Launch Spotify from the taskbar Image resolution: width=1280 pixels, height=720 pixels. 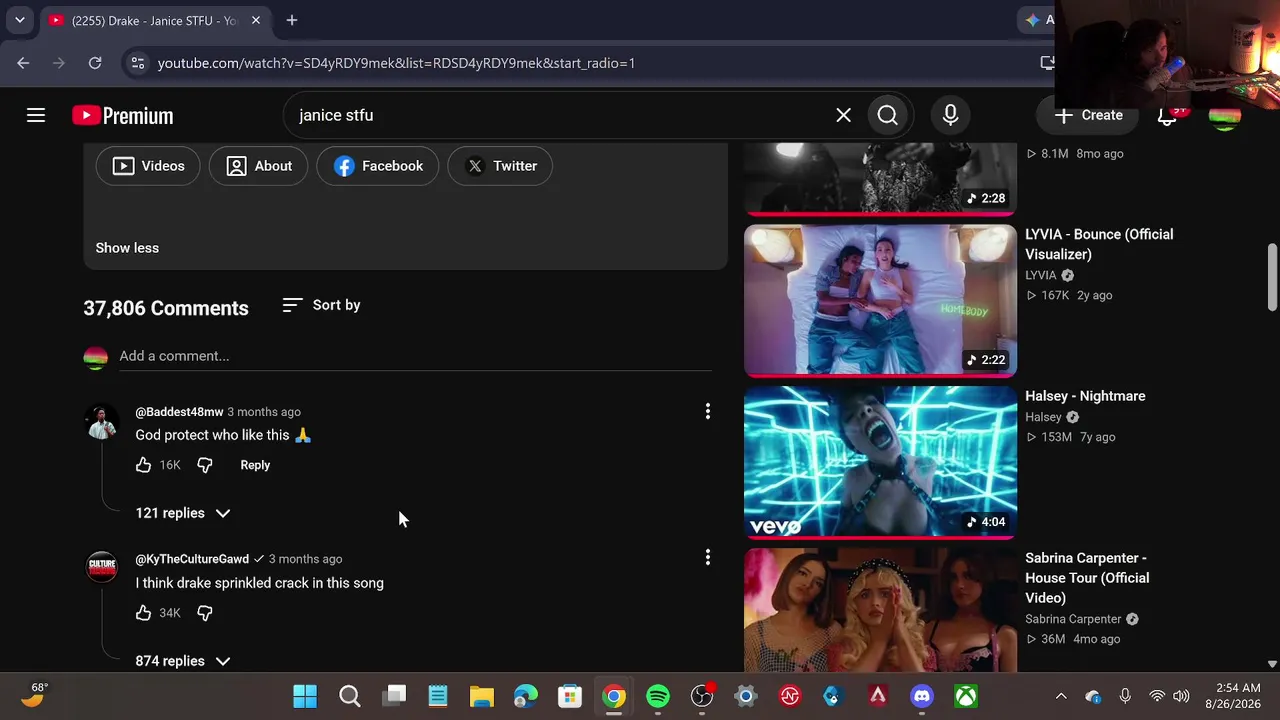[x=658, y=696]
